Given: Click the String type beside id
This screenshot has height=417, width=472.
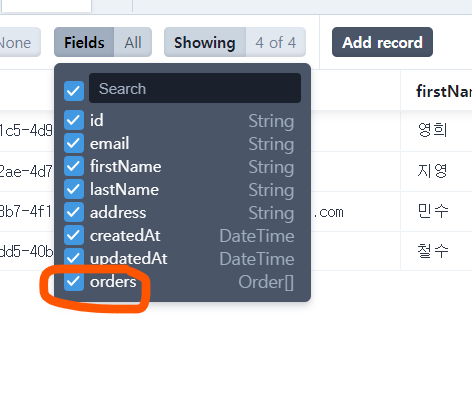Looking at the screenshot, I should click(271, 121).
